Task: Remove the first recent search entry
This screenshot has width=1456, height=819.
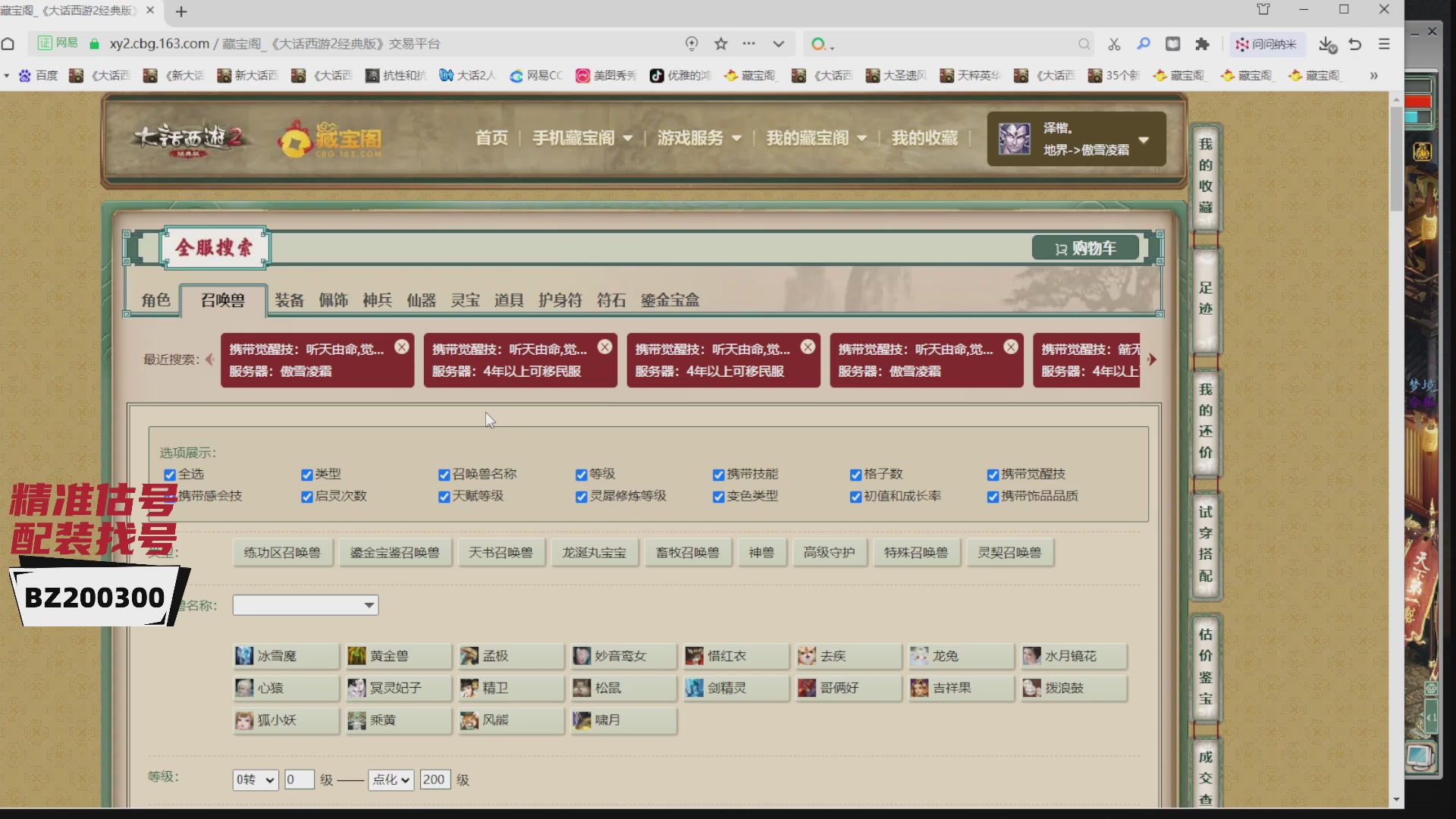Action: (401, 346)
